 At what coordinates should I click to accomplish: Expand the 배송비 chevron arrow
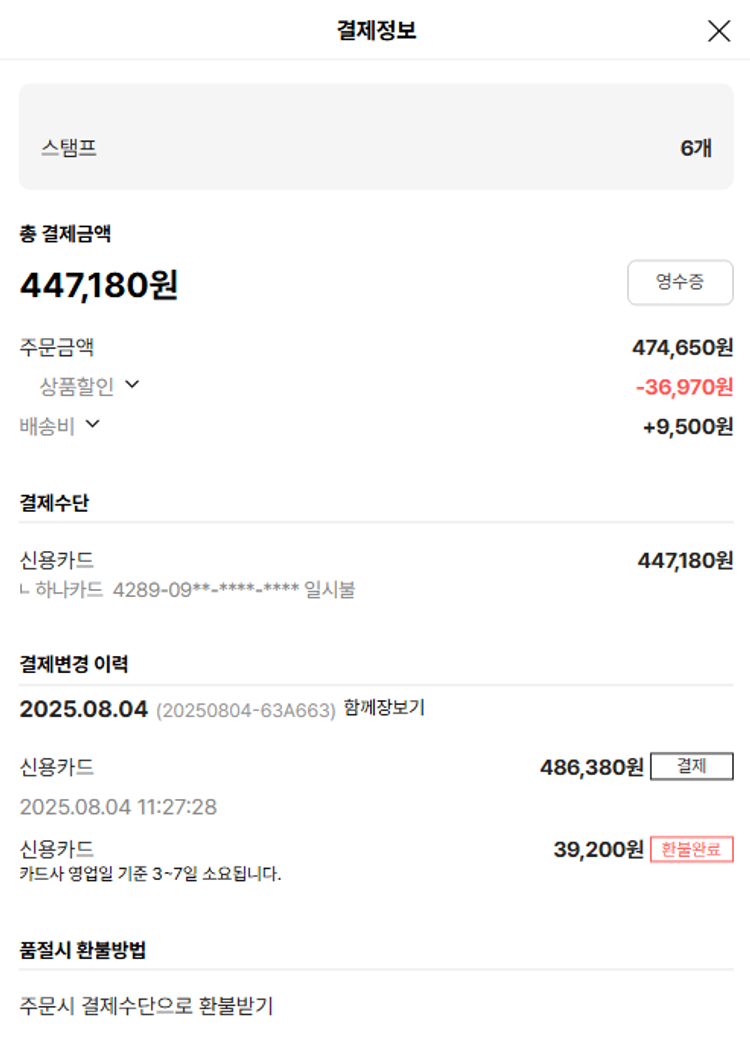pyautogui.click(x=93, y=424)
